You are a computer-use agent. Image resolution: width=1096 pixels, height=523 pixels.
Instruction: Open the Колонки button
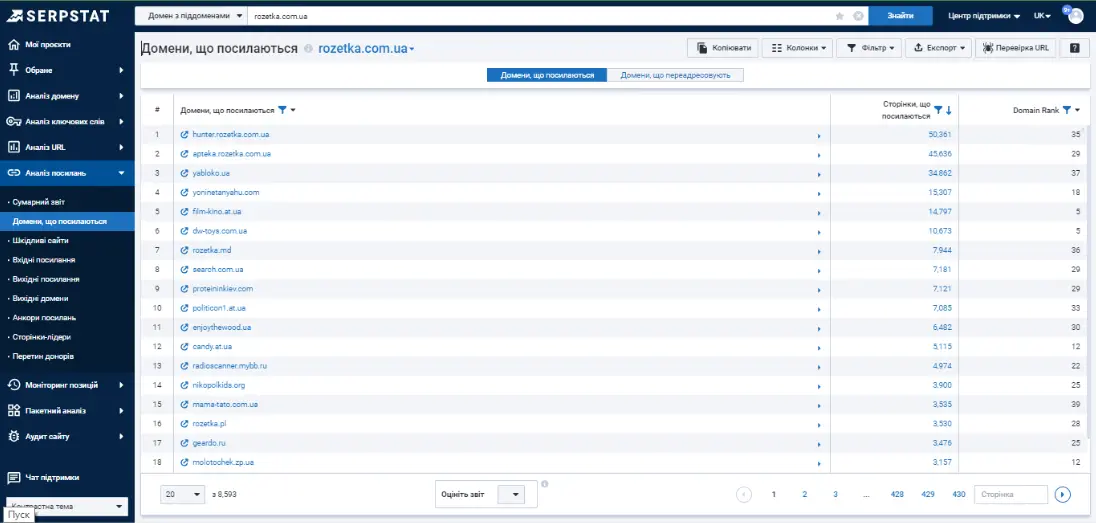click(797, 48)
